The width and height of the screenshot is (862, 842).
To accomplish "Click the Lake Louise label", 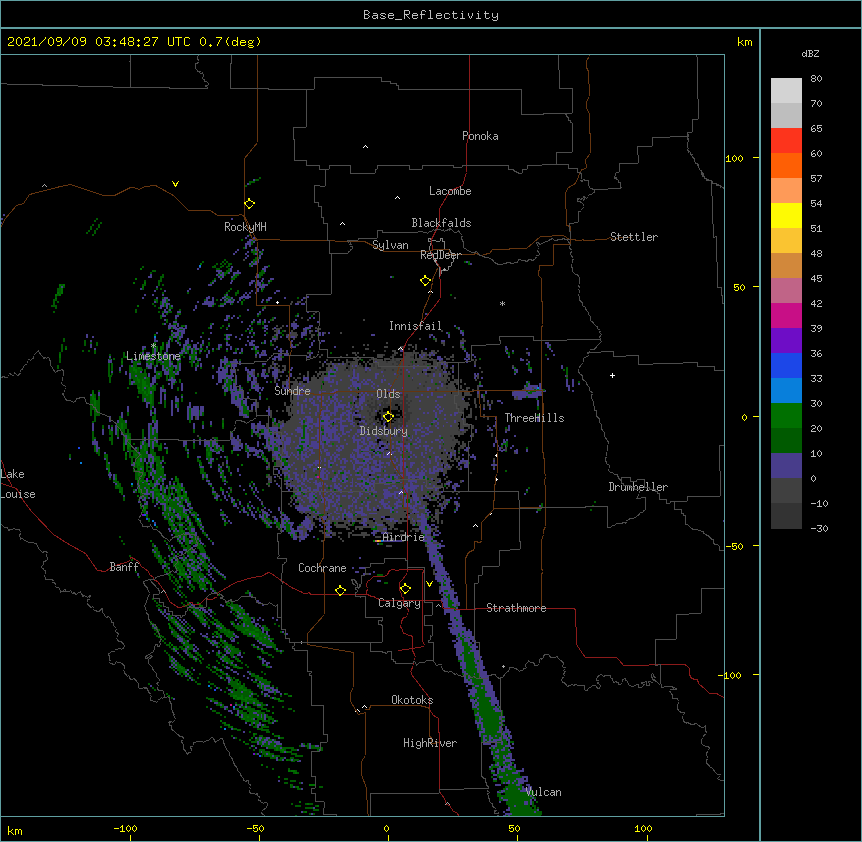I will tap(18, 484).
